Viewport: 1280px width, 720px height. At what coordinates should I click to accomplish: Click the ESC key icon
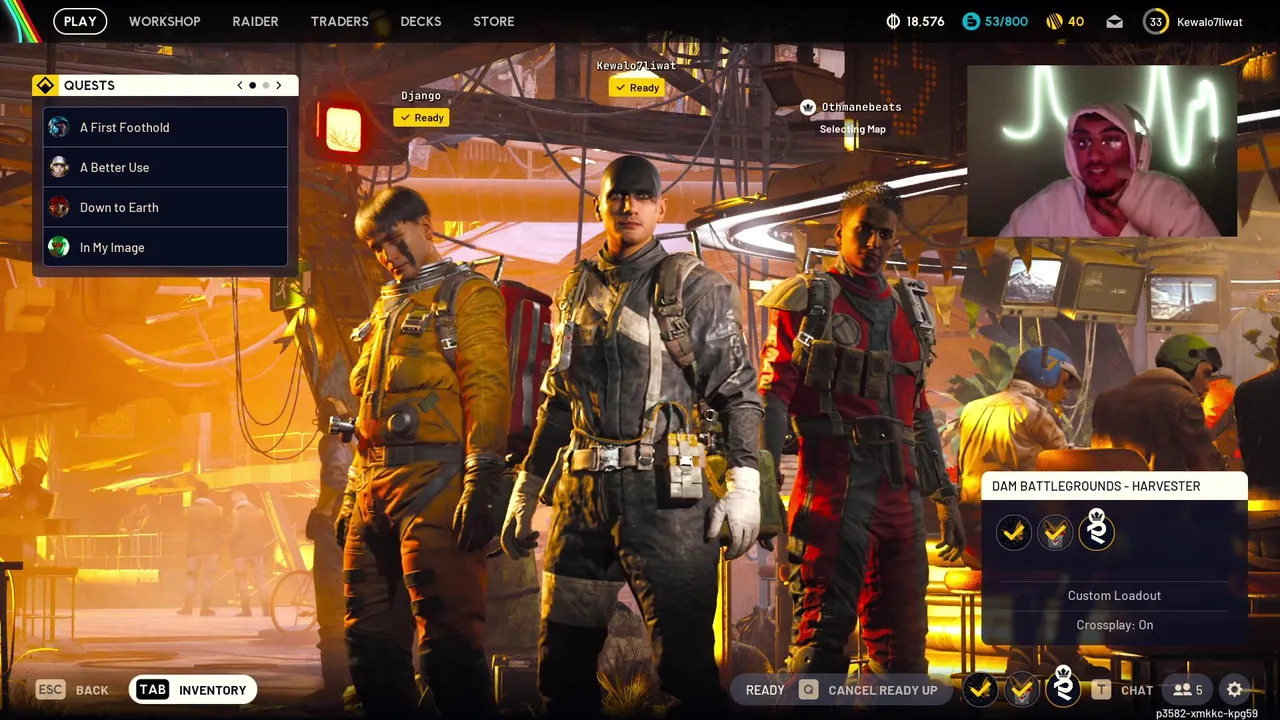[51, 689]
